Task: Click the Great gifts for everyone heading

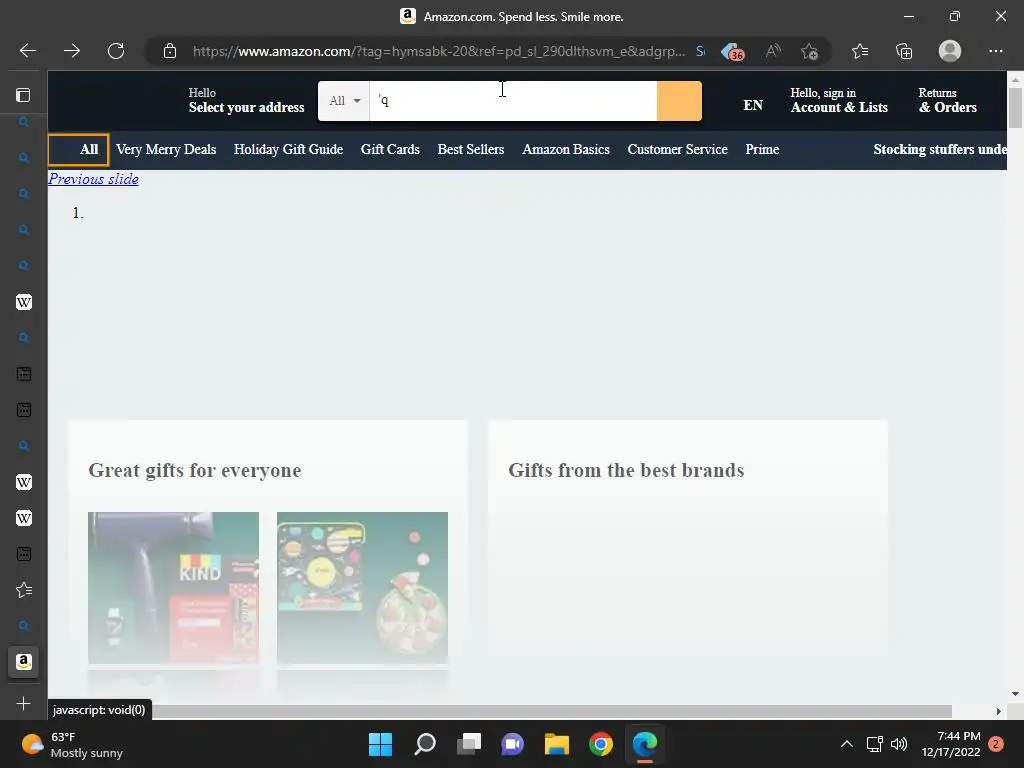Action: click(x=195, y=470)
